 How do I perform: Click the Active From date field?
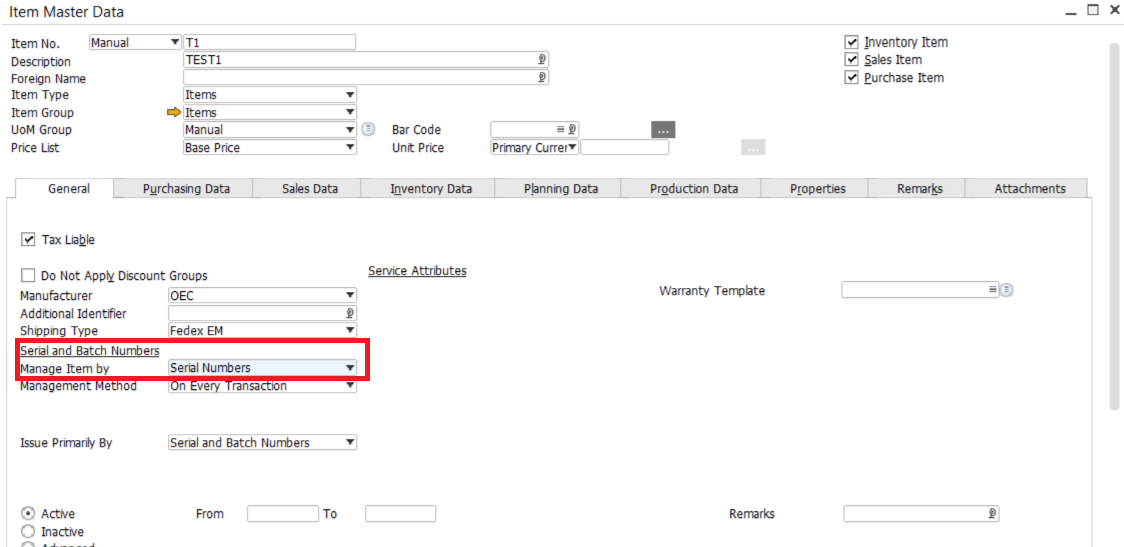click(x=282, y=514)
